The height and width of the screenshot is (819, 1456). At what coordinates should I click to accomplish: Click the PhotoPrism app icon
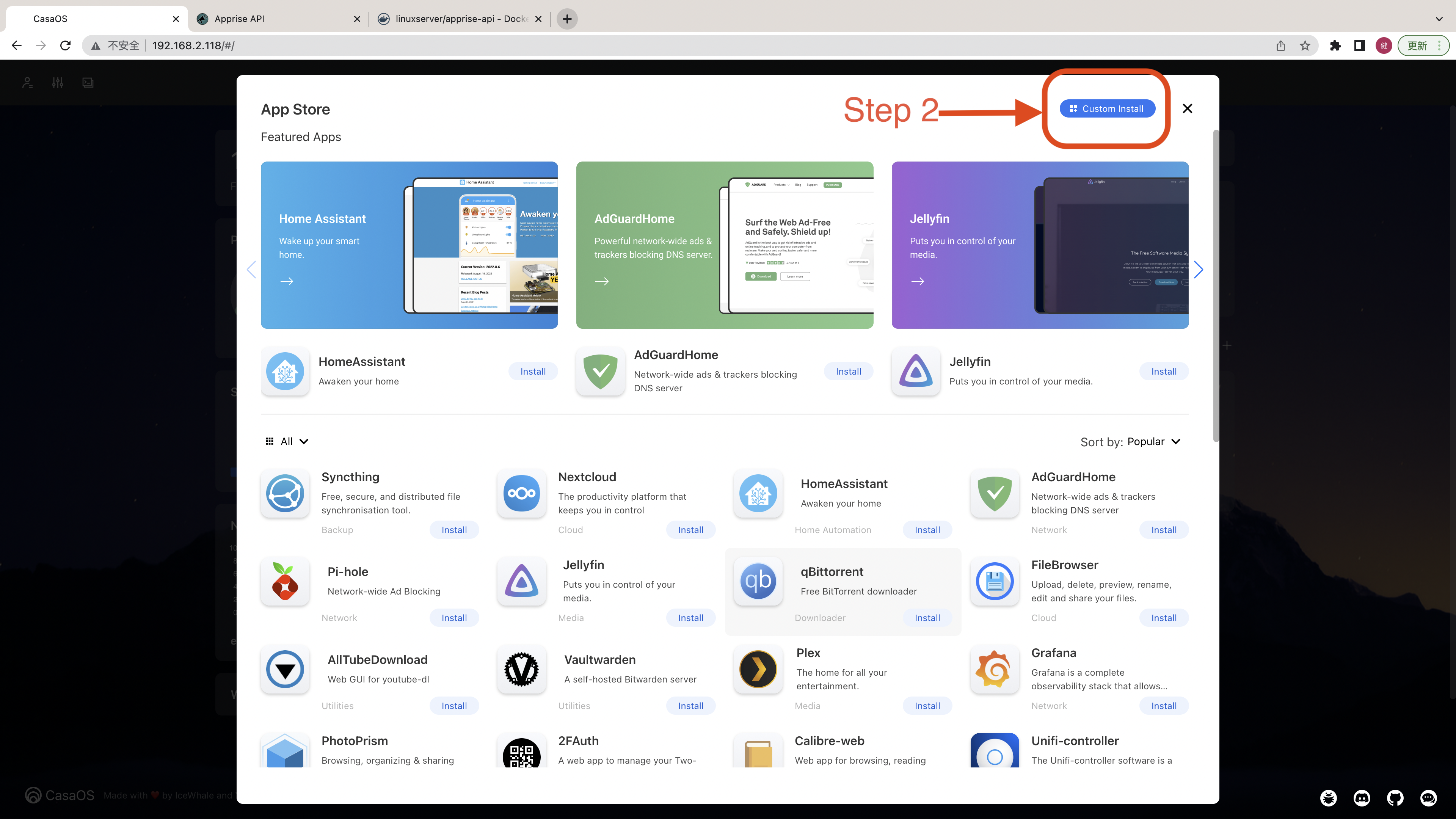point(285,751)
